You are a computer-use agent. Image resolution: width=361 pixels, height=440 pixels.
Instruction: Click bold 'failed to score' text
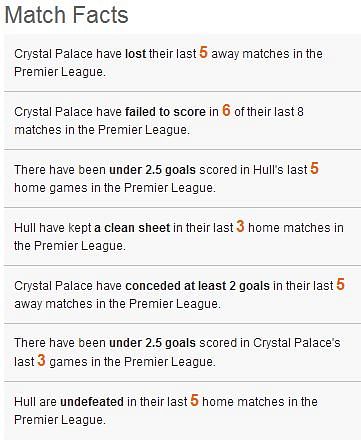[165, 112]
